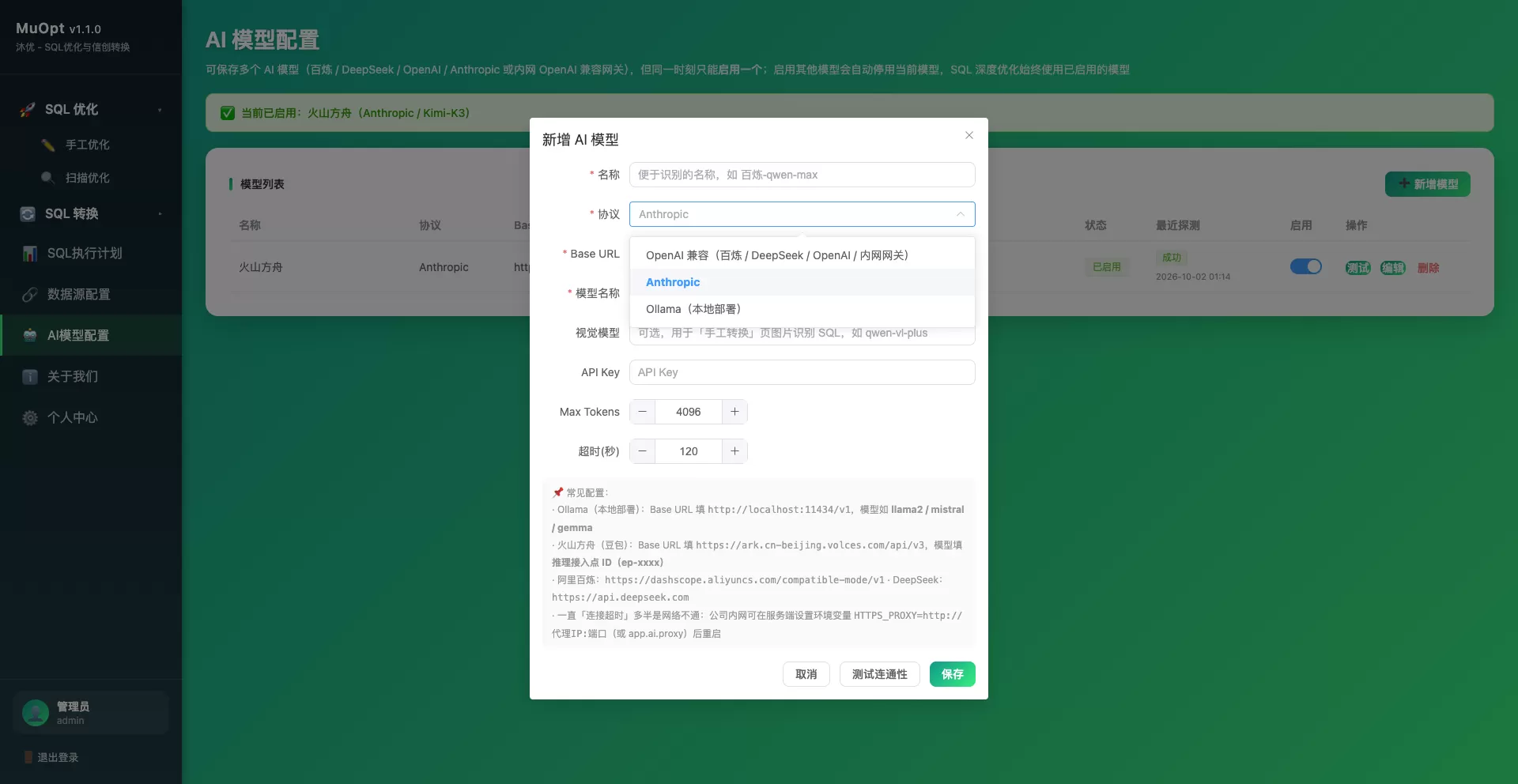The height and width of the screenshot is (784, 1518).
Task: Click the 超时(秒) value field
Action: tap(689, 451)
